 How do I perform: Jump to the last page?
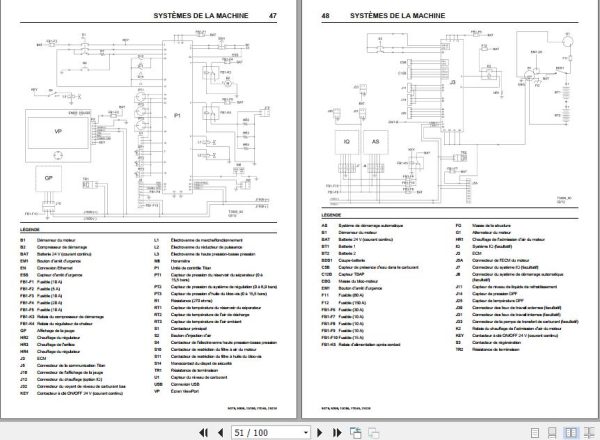(x=337, y=433)
